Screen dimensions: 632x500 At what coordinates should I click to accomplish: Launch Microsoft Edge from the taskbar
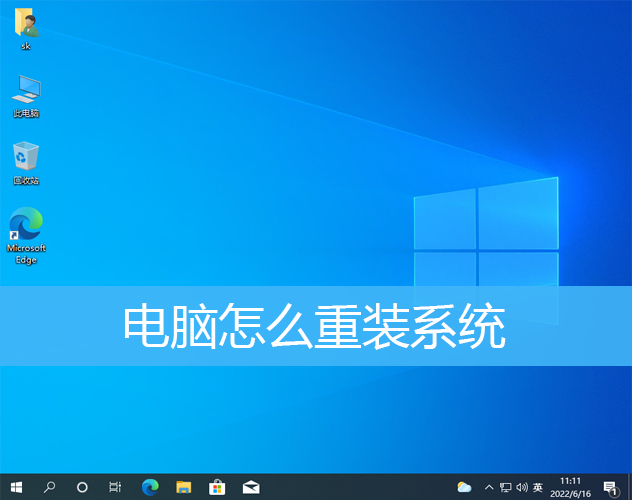point(150,487)
